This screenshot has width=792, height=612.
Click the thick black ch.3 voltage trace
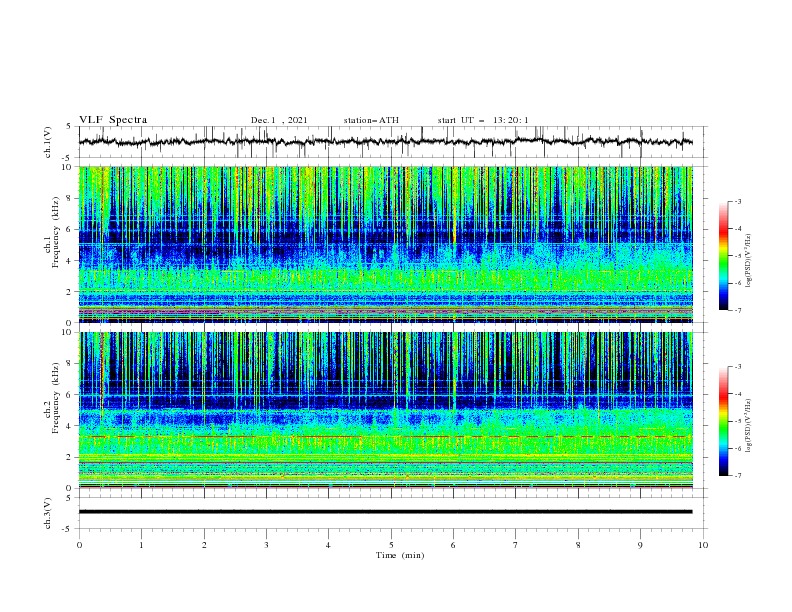(385, 512)
